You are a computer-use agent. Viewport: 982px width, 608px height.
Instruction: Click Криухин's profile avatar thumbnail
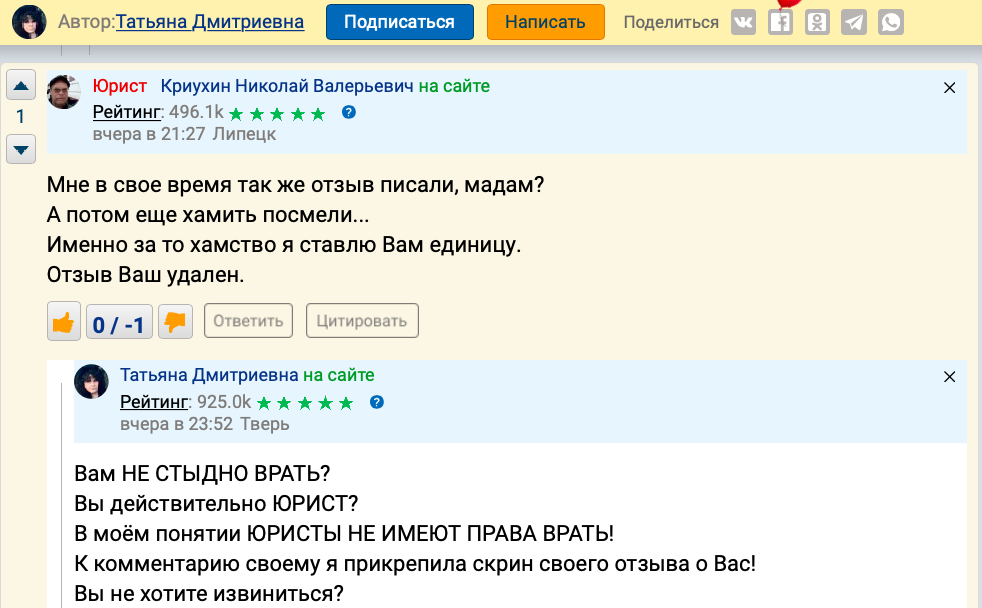tap(65, 92)
